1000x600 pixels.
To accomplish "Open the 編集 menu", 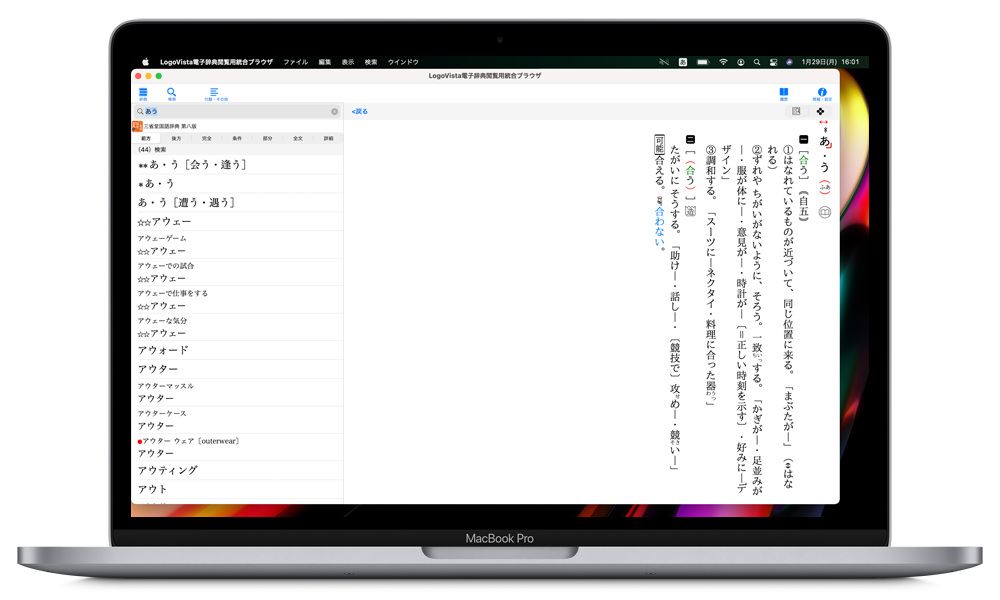I will pyautogui.click(x=325, y=62).
